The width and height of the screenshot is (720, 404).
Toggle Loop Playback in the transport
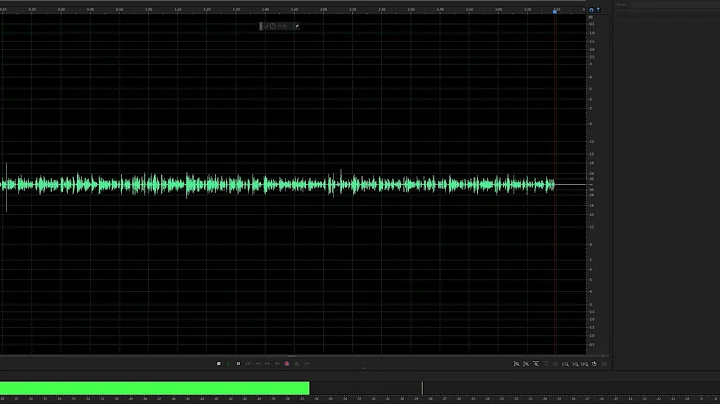point(297,364)
